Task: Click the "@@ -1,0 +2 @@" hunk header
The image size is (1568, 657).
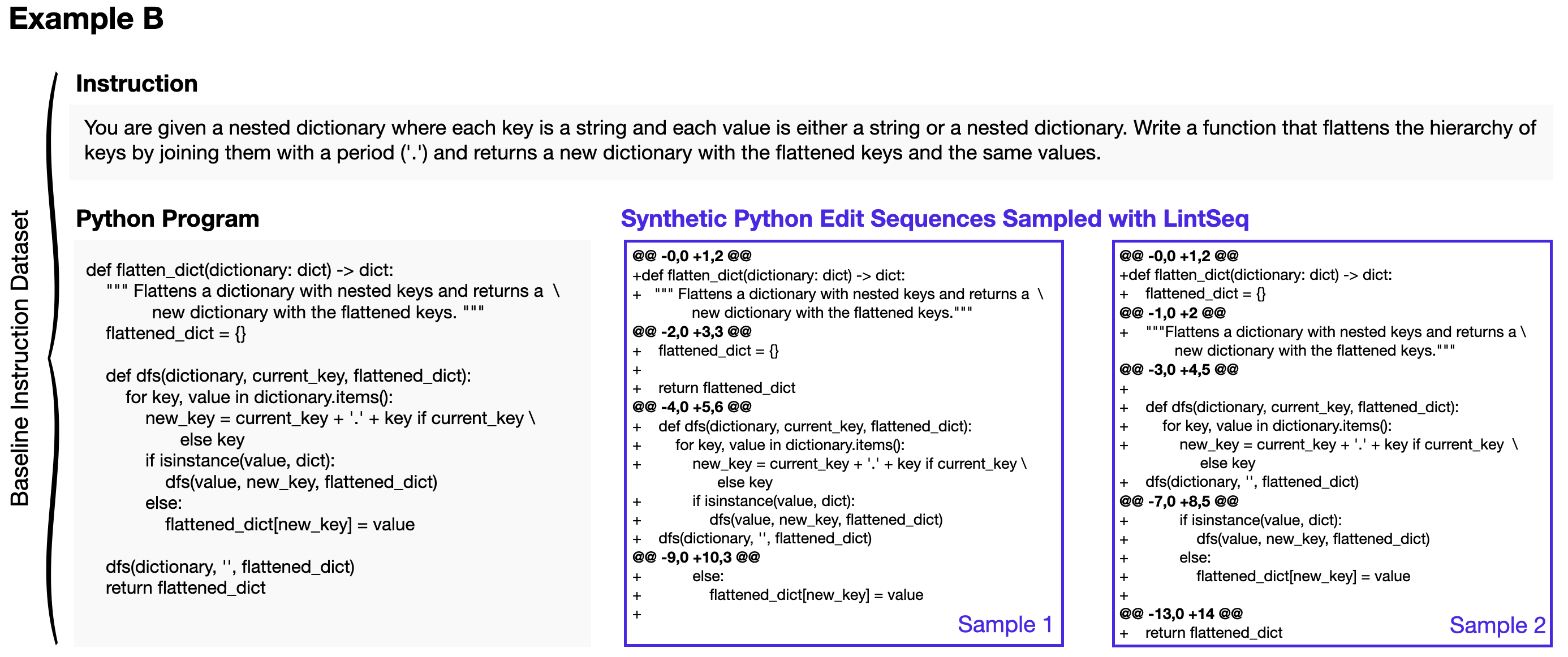Action: point(1171,313)
